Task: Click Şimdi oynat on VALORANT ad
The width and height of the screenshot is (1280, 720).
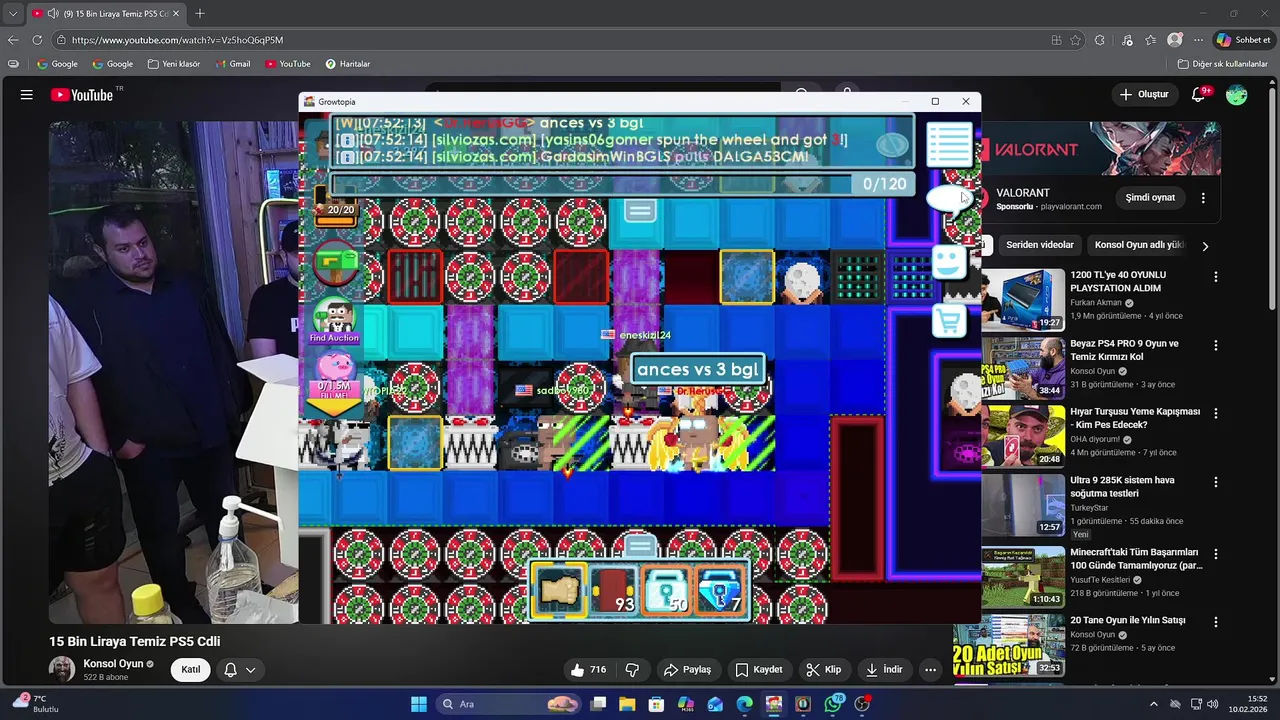Action: point(1150,198)
